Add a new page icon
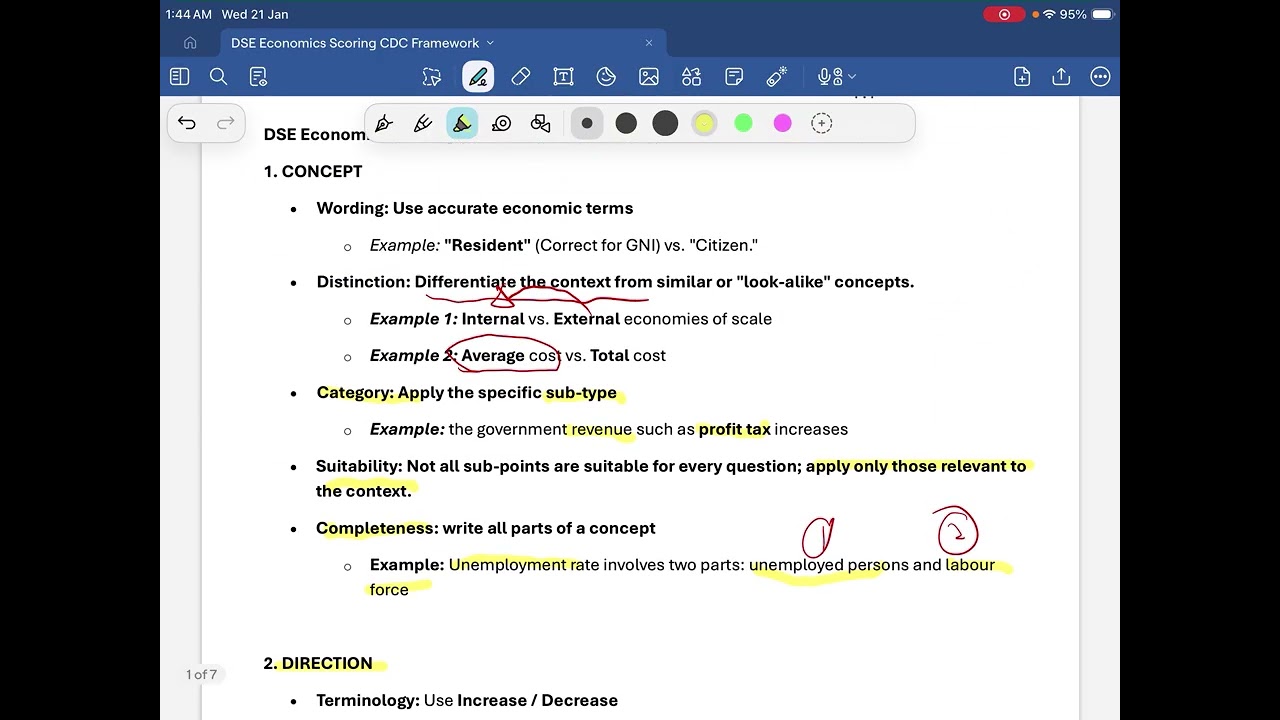The width and height of the screenshot is (1280, 720). click(x=1022, y=76)
